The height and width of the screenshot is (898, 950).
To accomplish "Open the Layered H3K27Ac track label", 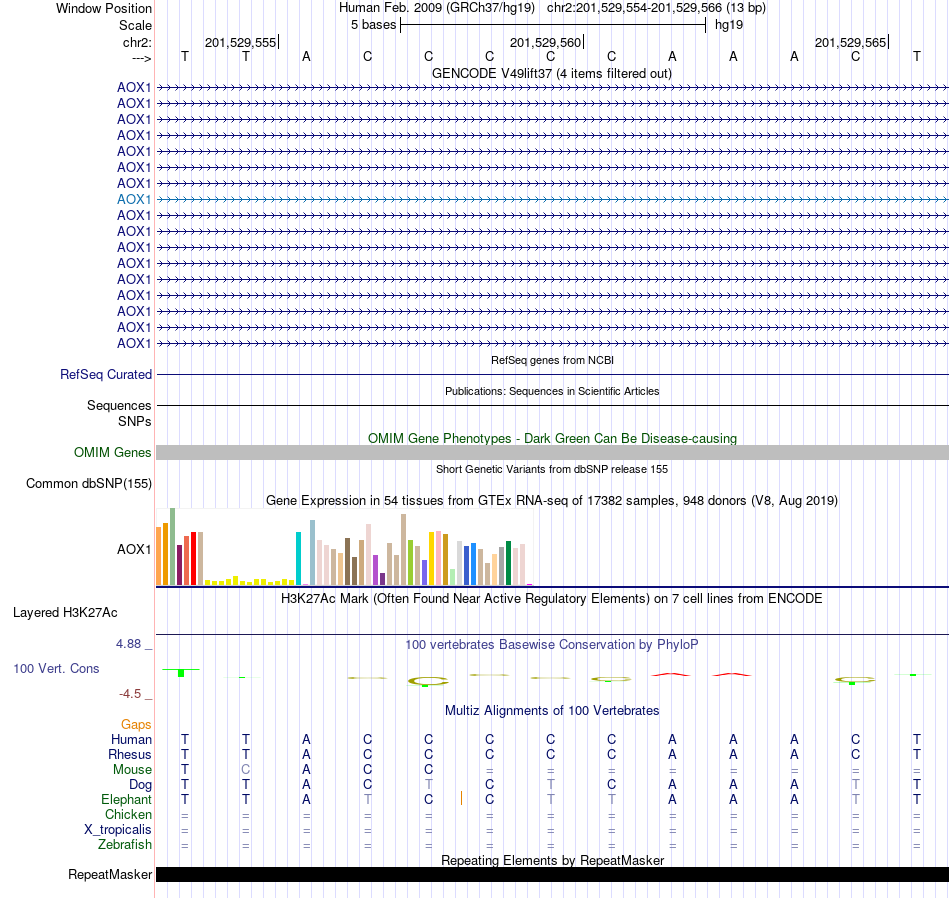I will 65,613.
